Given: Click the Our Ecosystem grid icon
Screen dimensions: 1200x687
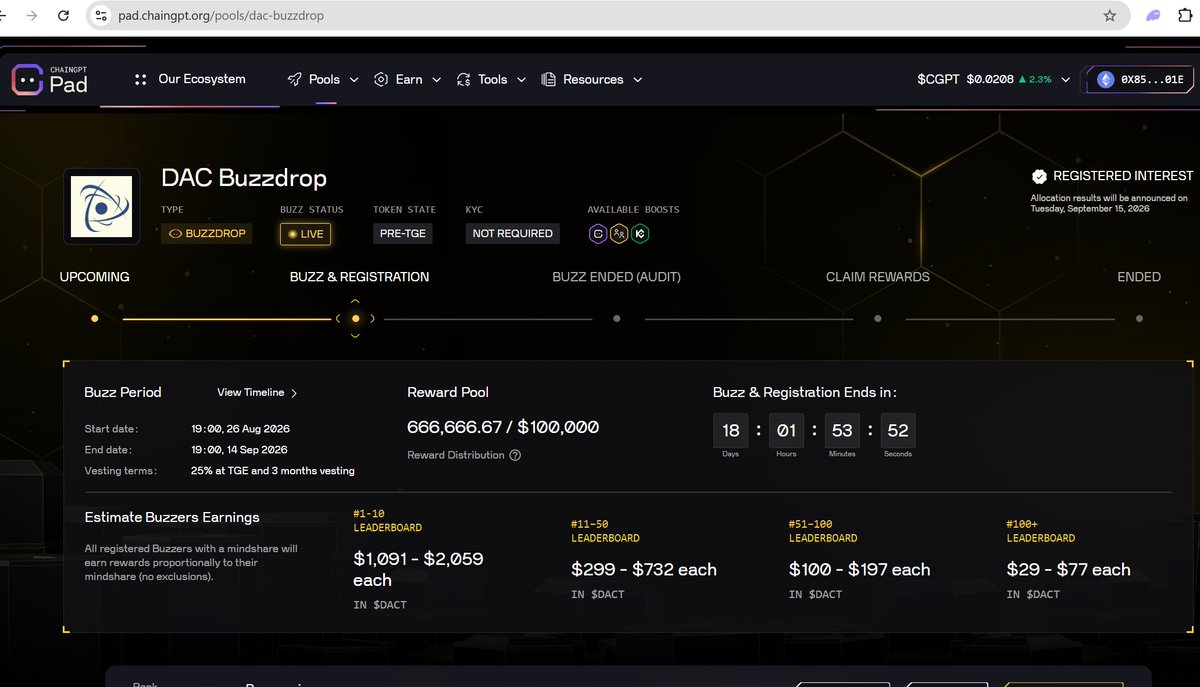Looking at the screenshot, I should [x=141, y=80].
